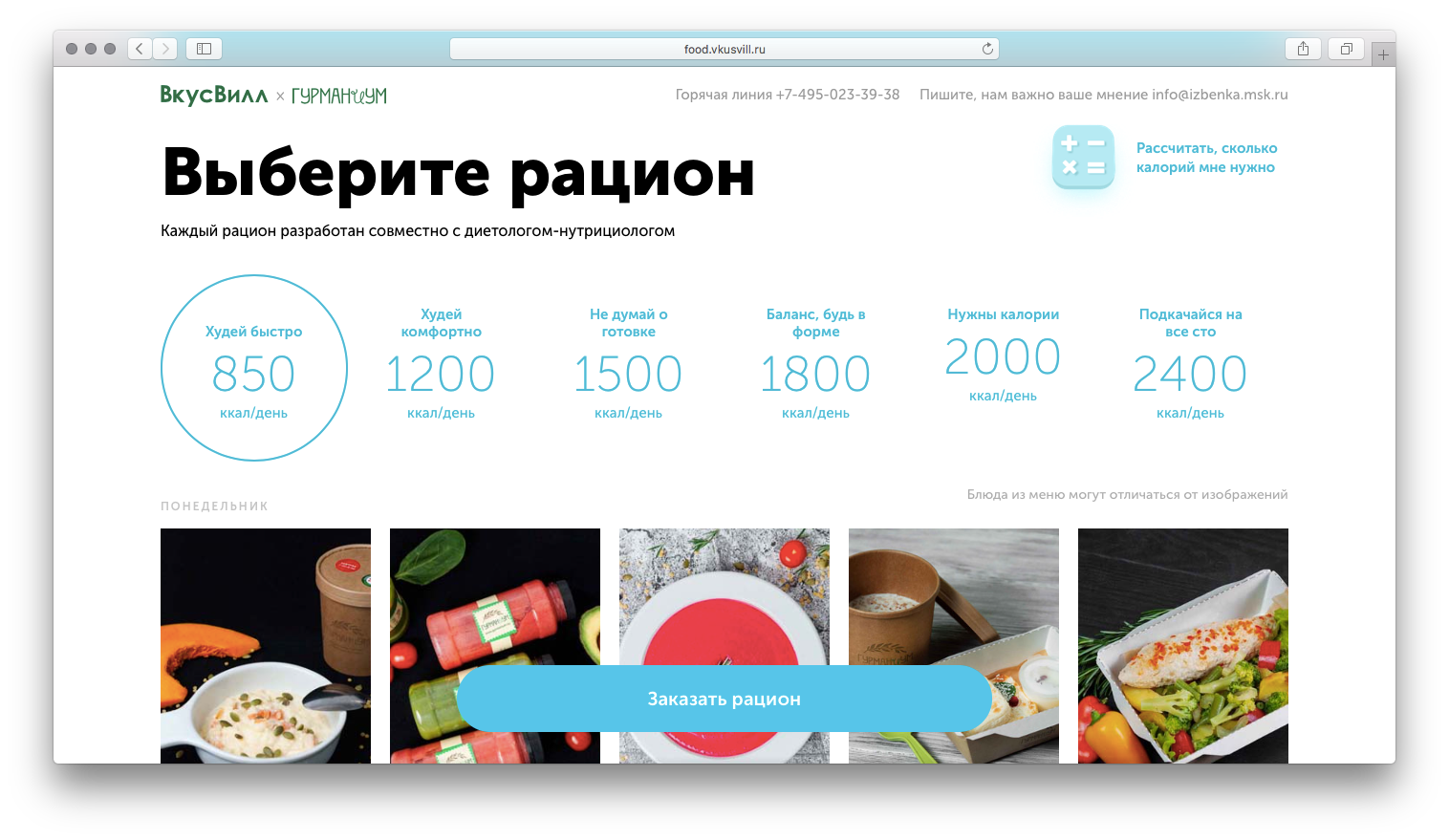Image resolution: width=1449 pixels, height=840 pixels.
Task: Click 'Блюда из меню могут отличаться' note
Action: (x=1127, y=495)
